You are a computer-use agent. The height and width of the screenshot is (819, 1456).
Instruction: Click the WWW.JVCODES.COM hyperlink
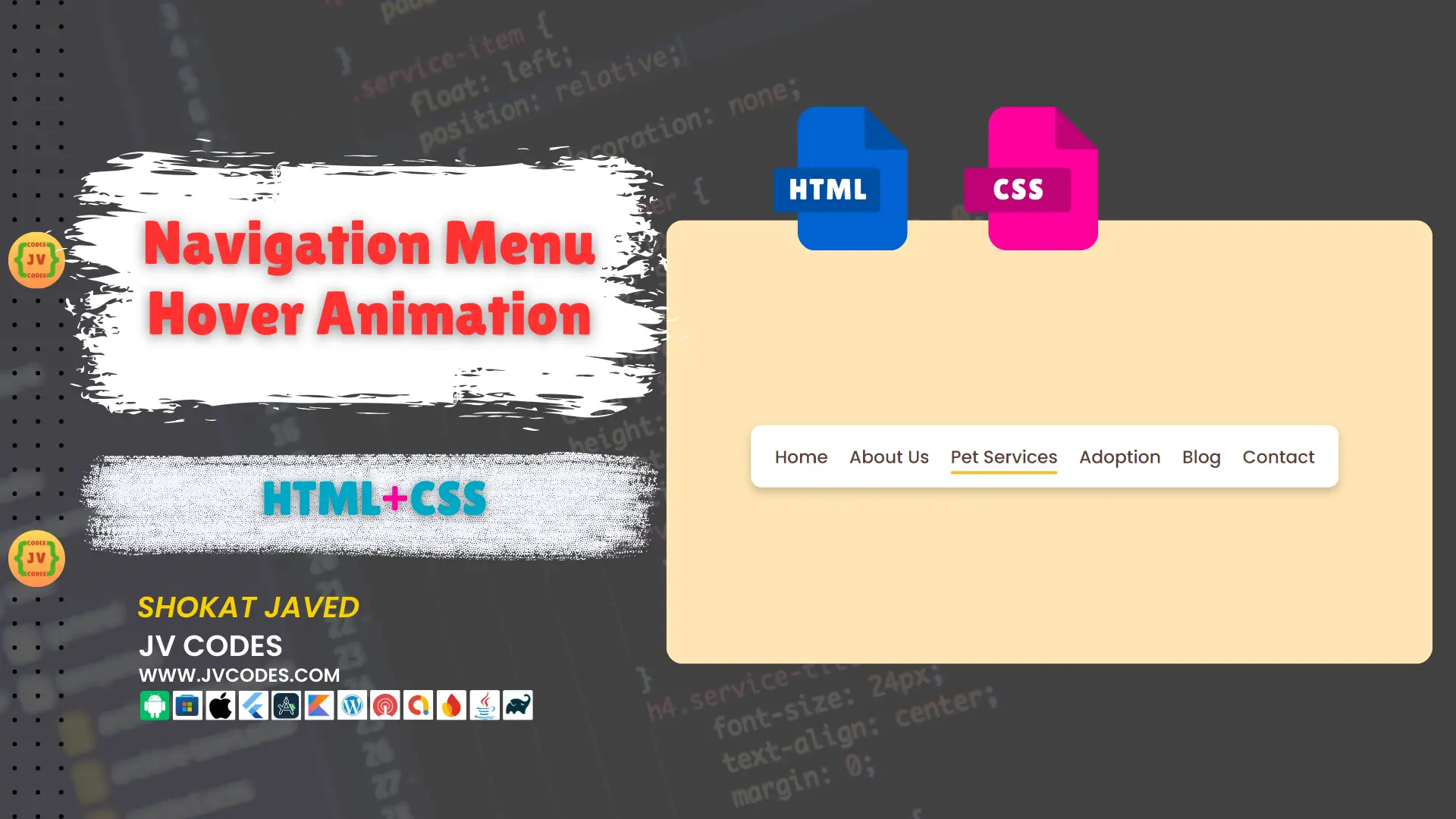point(239,675)
